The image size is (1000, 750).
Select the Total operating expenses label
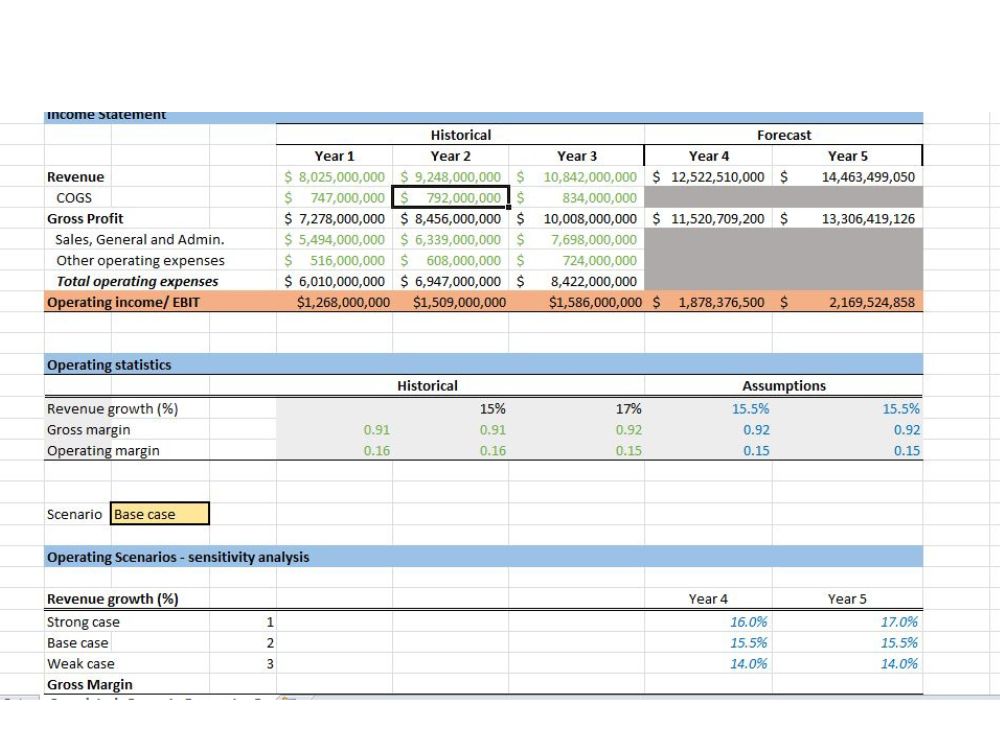click(137, 281)
